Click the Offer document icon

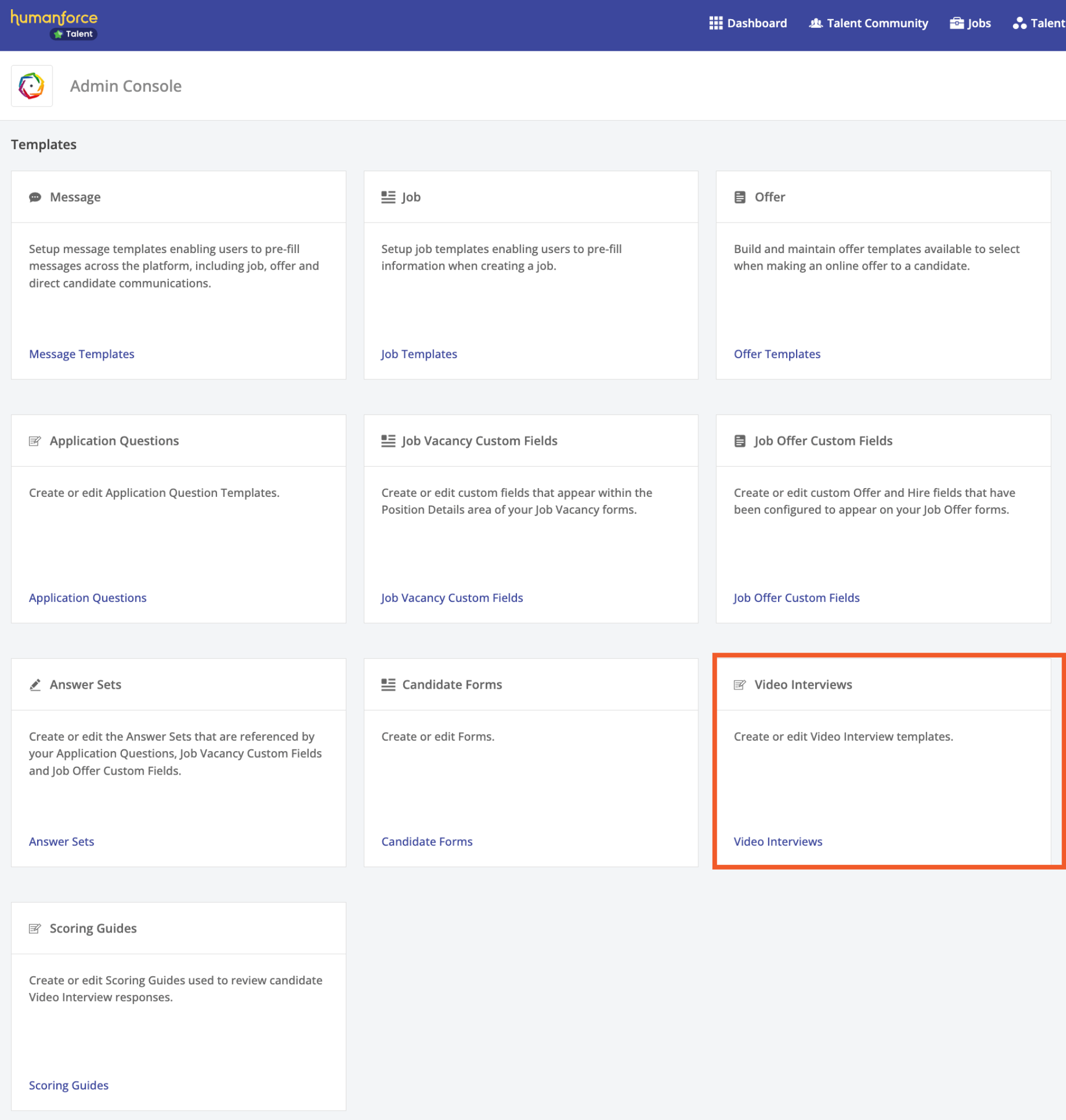(740, 197)
